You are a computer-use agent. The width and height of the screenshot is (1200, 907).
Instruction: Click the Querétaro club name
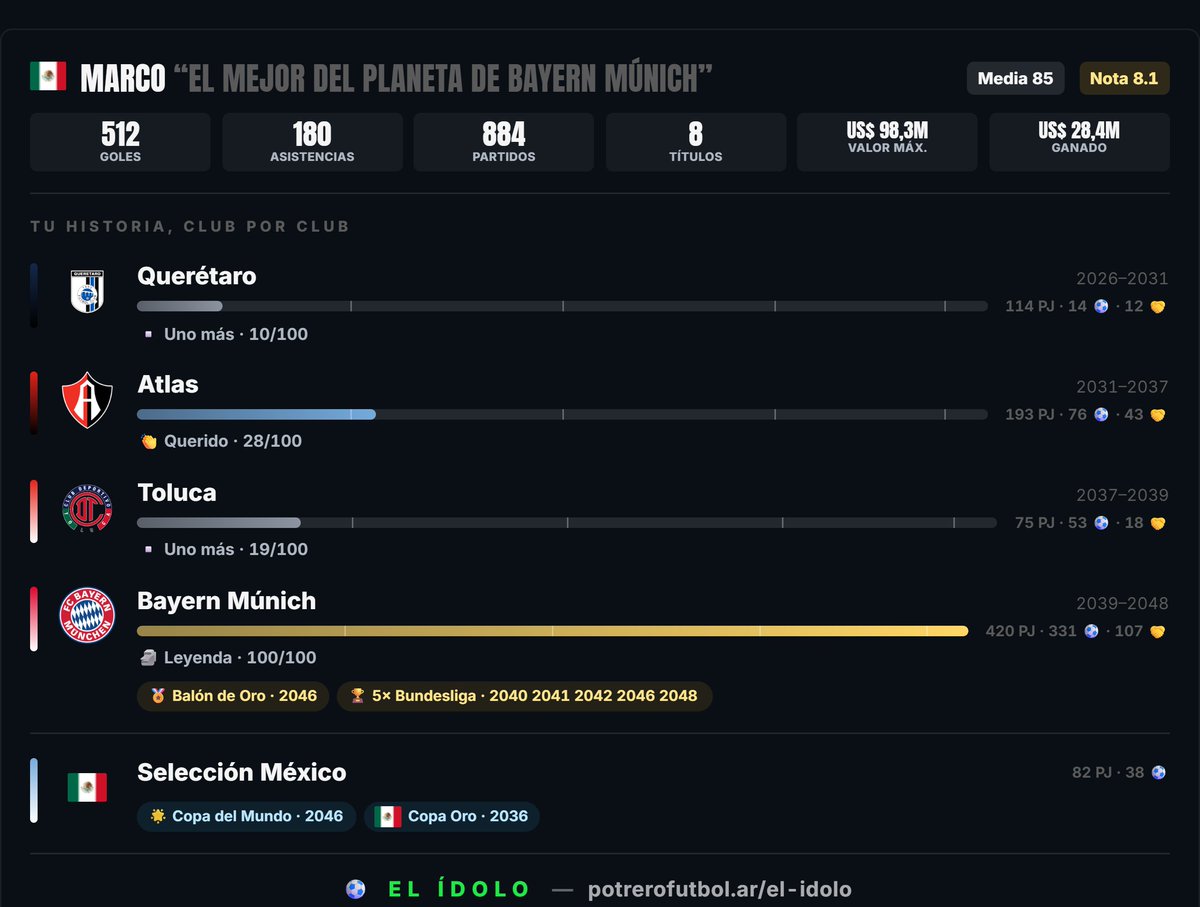pyautogui.click(x=196, y=276)
